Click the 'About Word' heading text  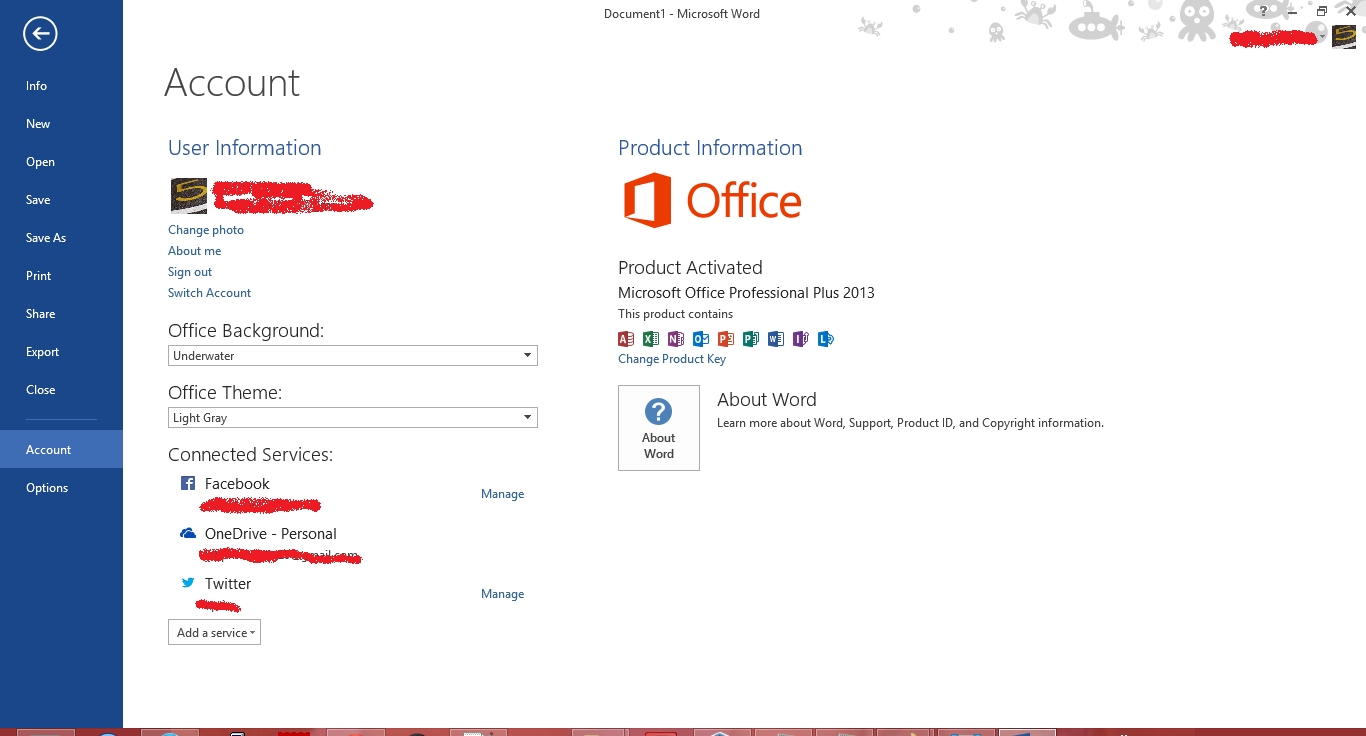pos(767,399)
